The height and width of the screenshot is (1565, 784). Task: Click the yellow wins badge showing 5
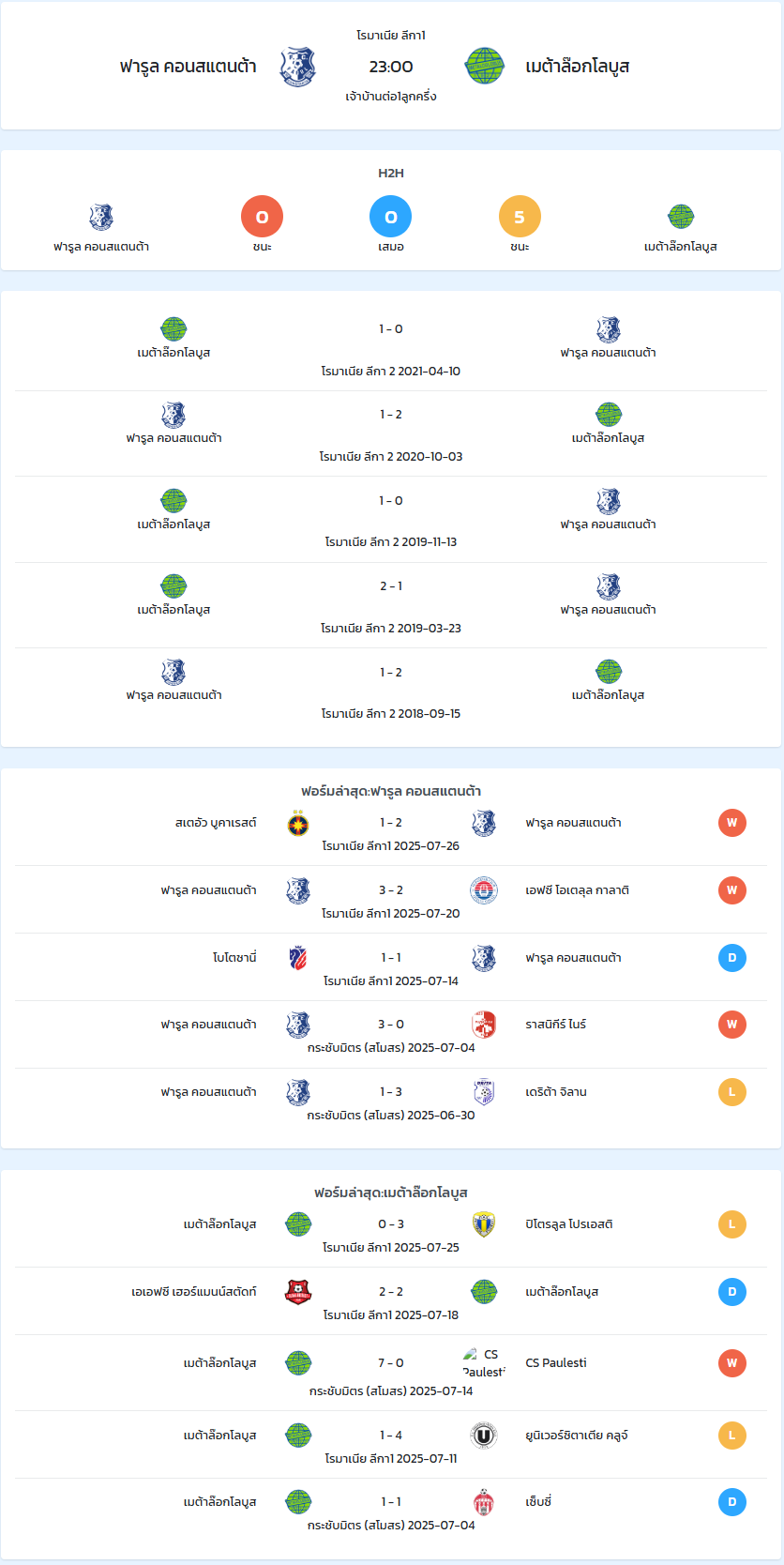(x=520, y=217)
